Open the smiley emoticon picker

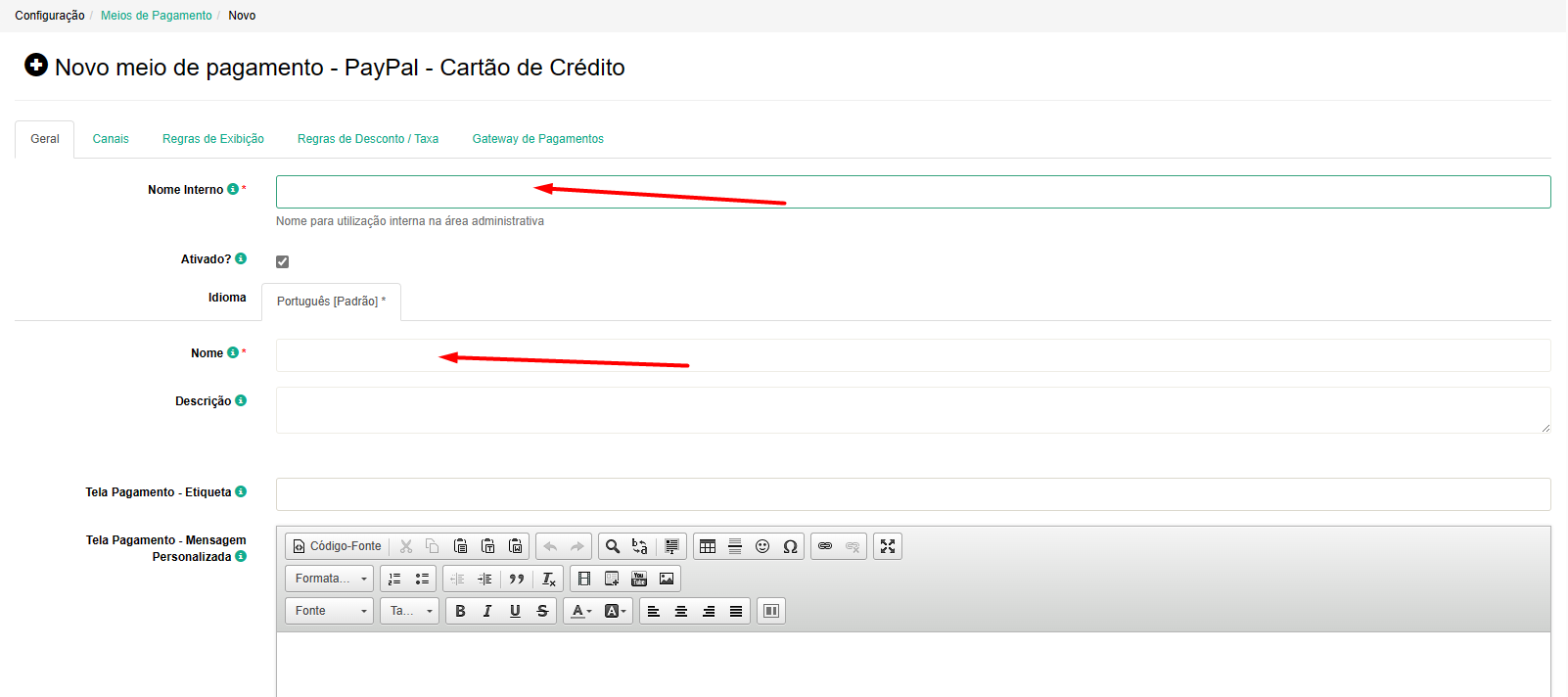pyautogui.click(x=762, y=546)
